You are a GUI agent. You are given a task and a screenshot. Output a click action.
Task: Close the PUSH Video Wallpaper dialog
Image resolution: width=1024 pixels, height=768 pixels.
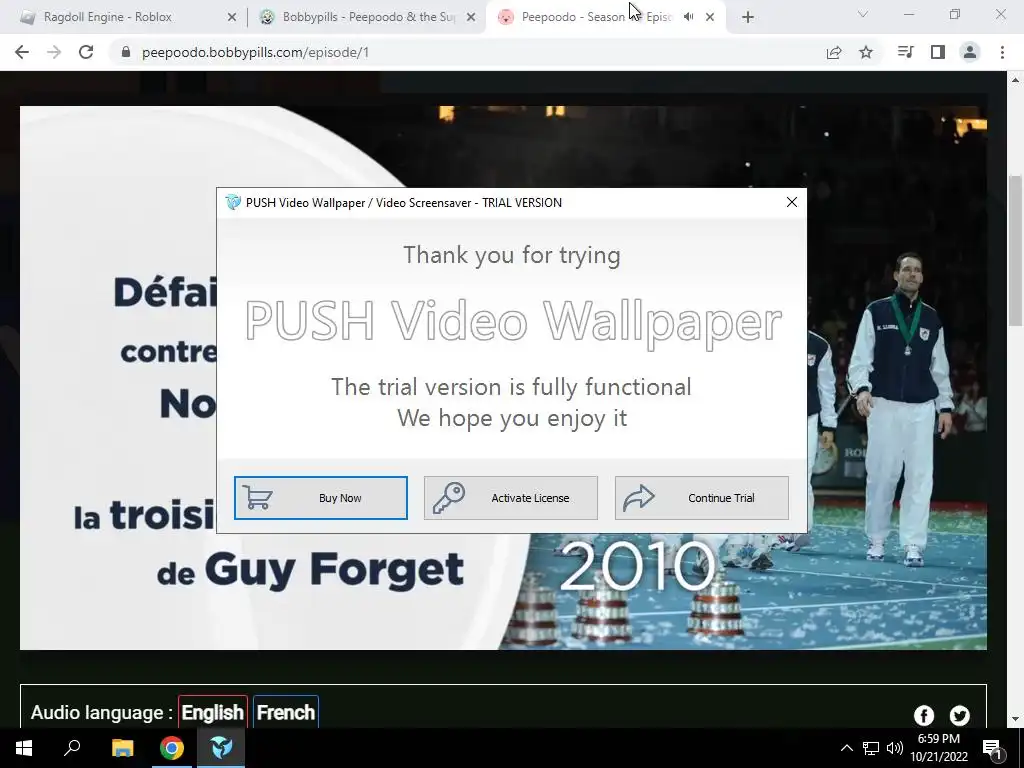click(792, 202)
